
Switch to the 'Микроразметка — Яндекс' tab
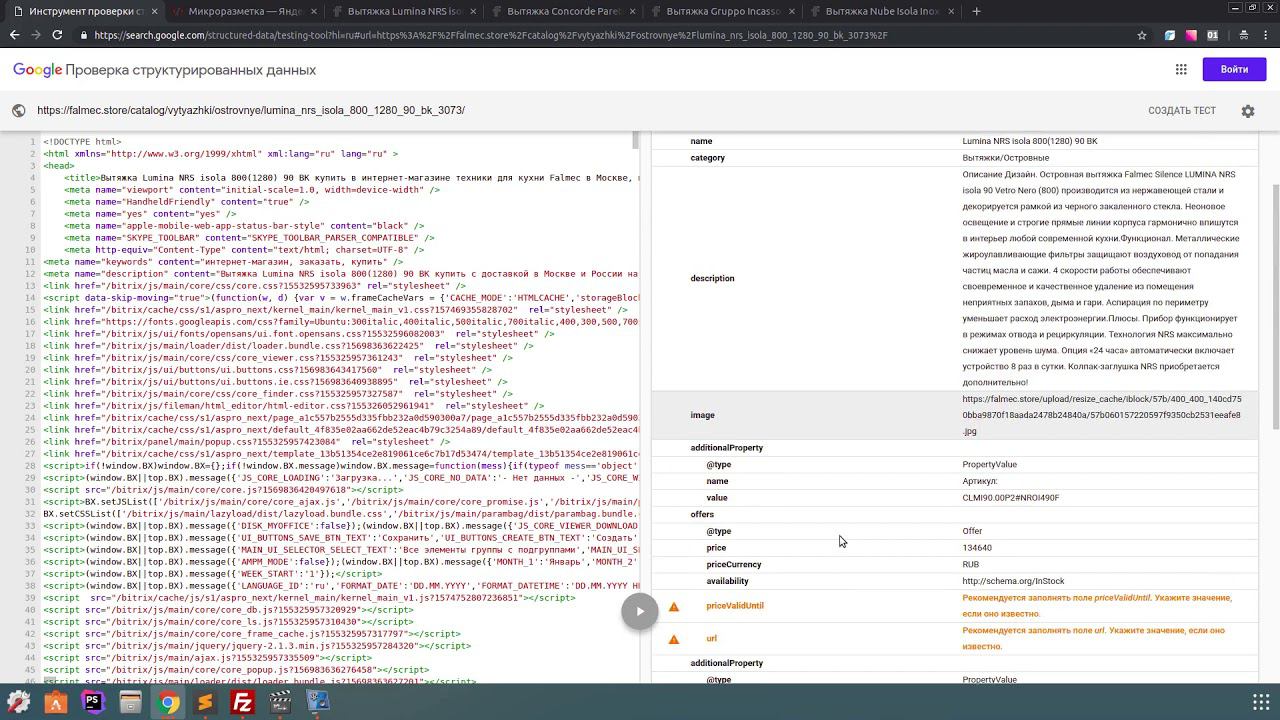[243, 11]
